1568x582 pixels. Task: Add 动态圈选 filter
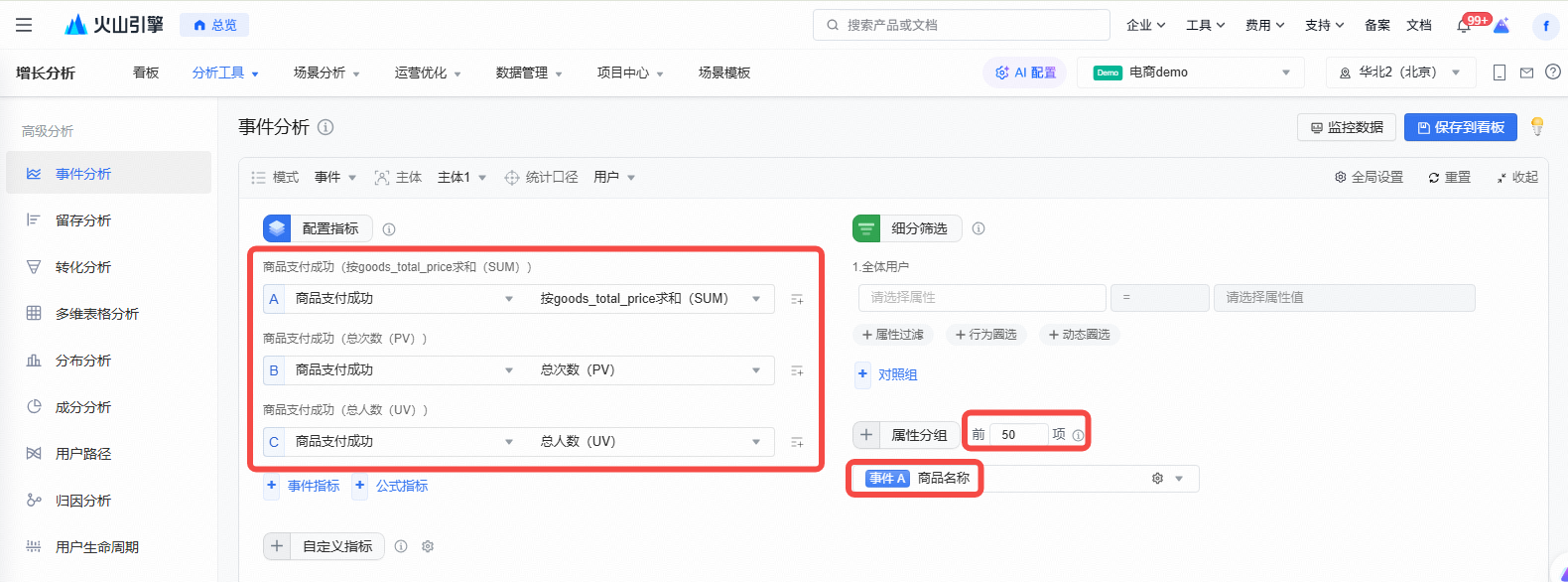[x=1080, y=335]
